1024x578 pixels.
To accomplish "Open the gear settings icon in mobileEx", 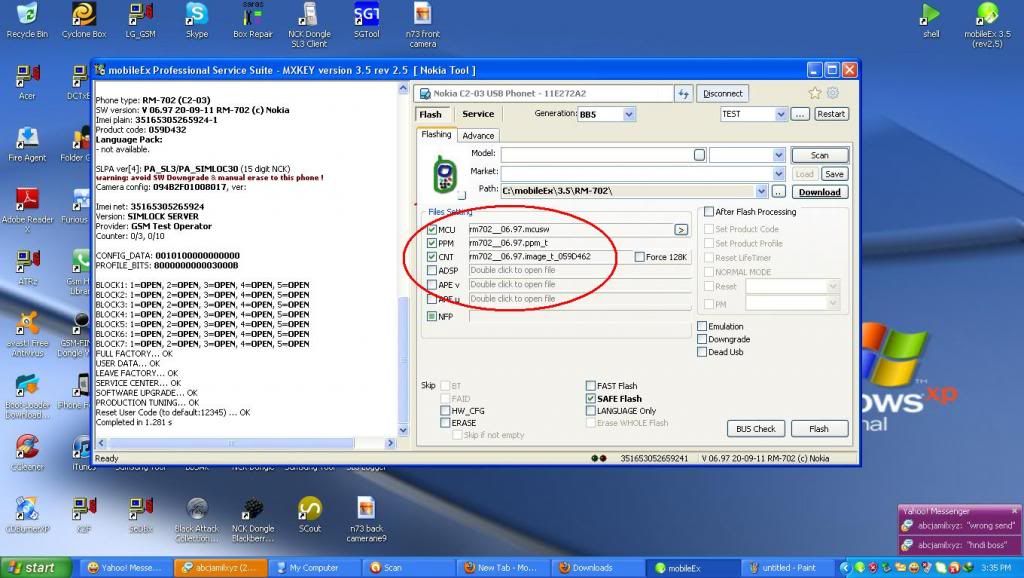I will 833,93.
